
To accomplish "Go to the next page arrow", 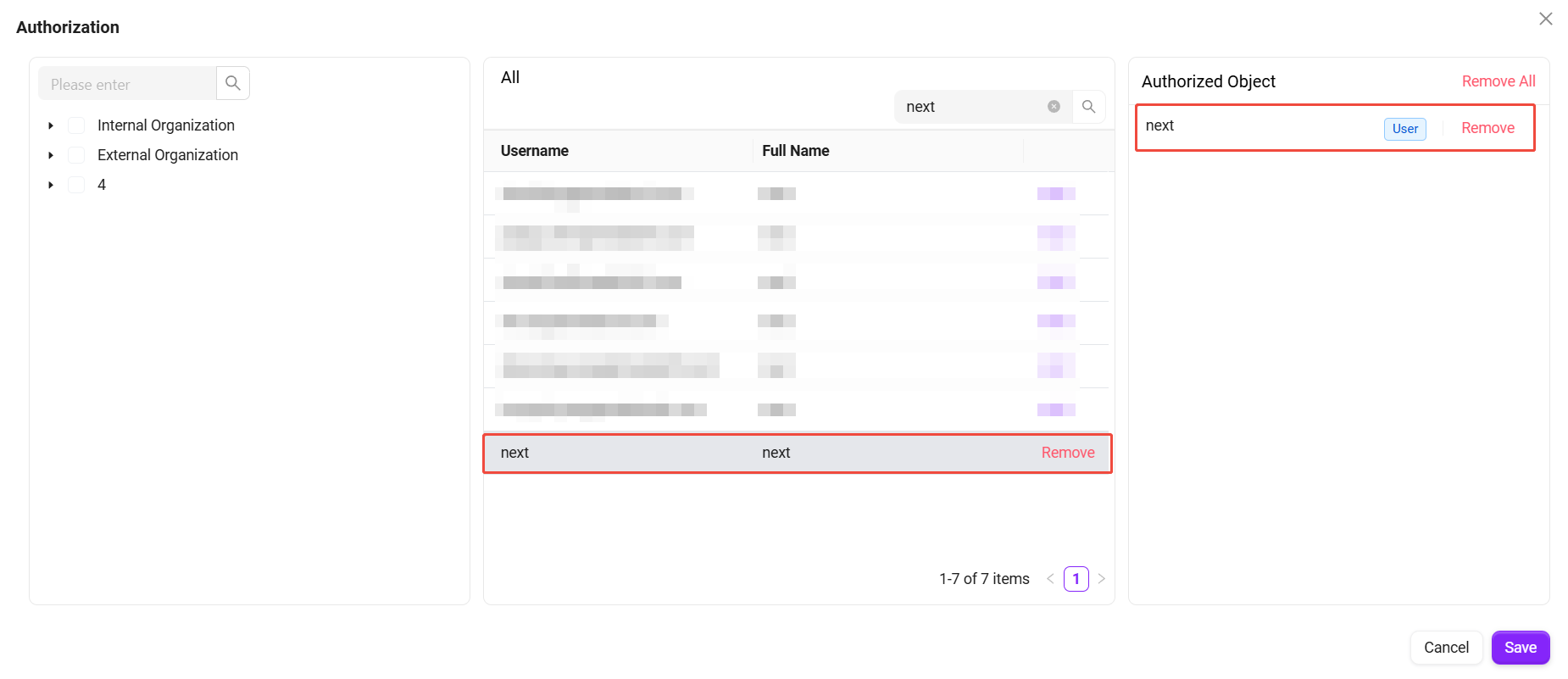I will point(1102,579).
